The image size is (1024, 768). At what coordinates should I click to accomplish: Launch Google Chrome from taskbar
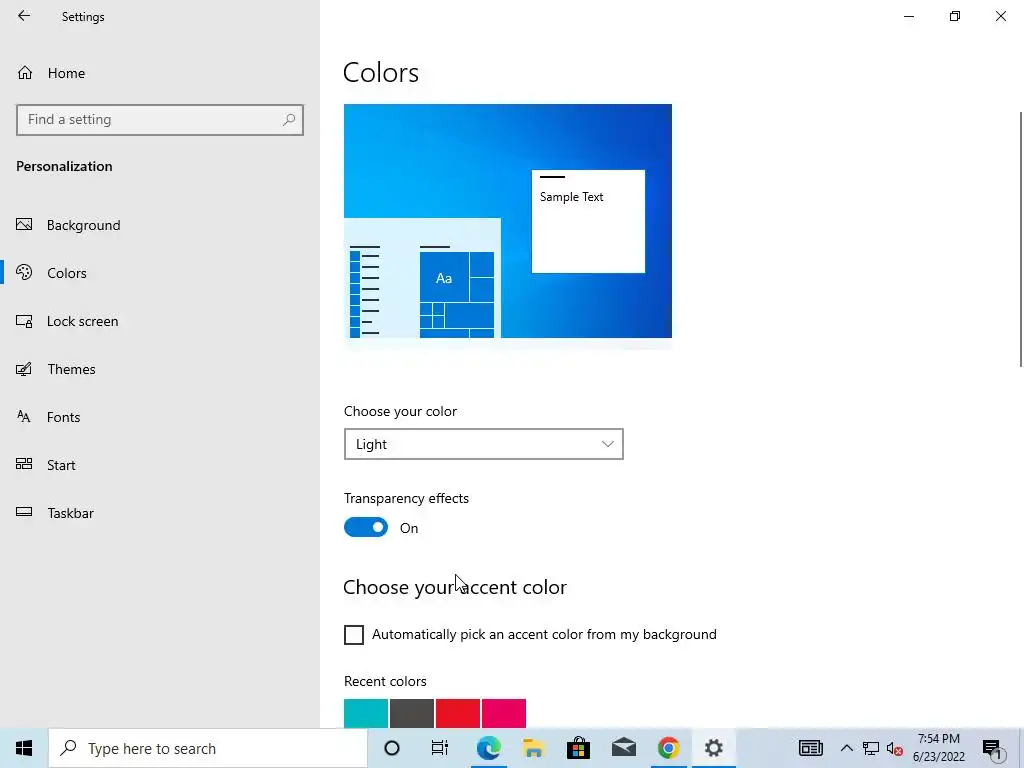point(668,748)
